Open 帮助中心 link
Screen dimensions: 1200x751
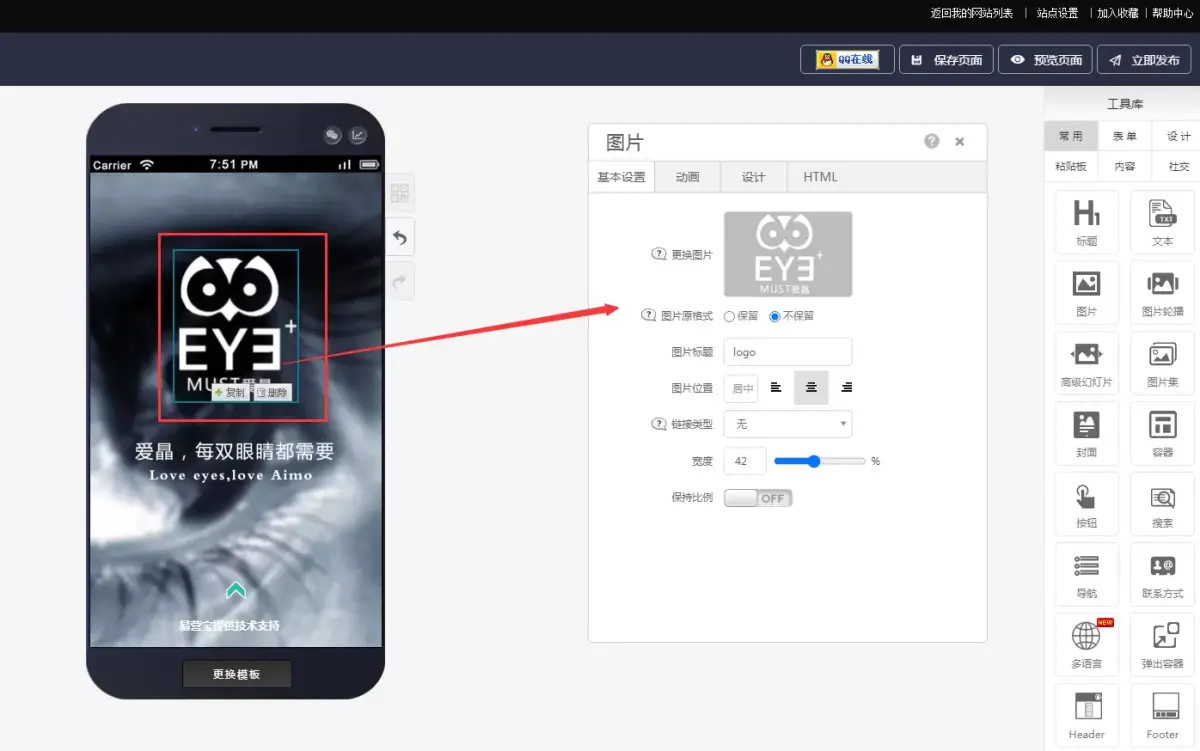click(1172, 13)
